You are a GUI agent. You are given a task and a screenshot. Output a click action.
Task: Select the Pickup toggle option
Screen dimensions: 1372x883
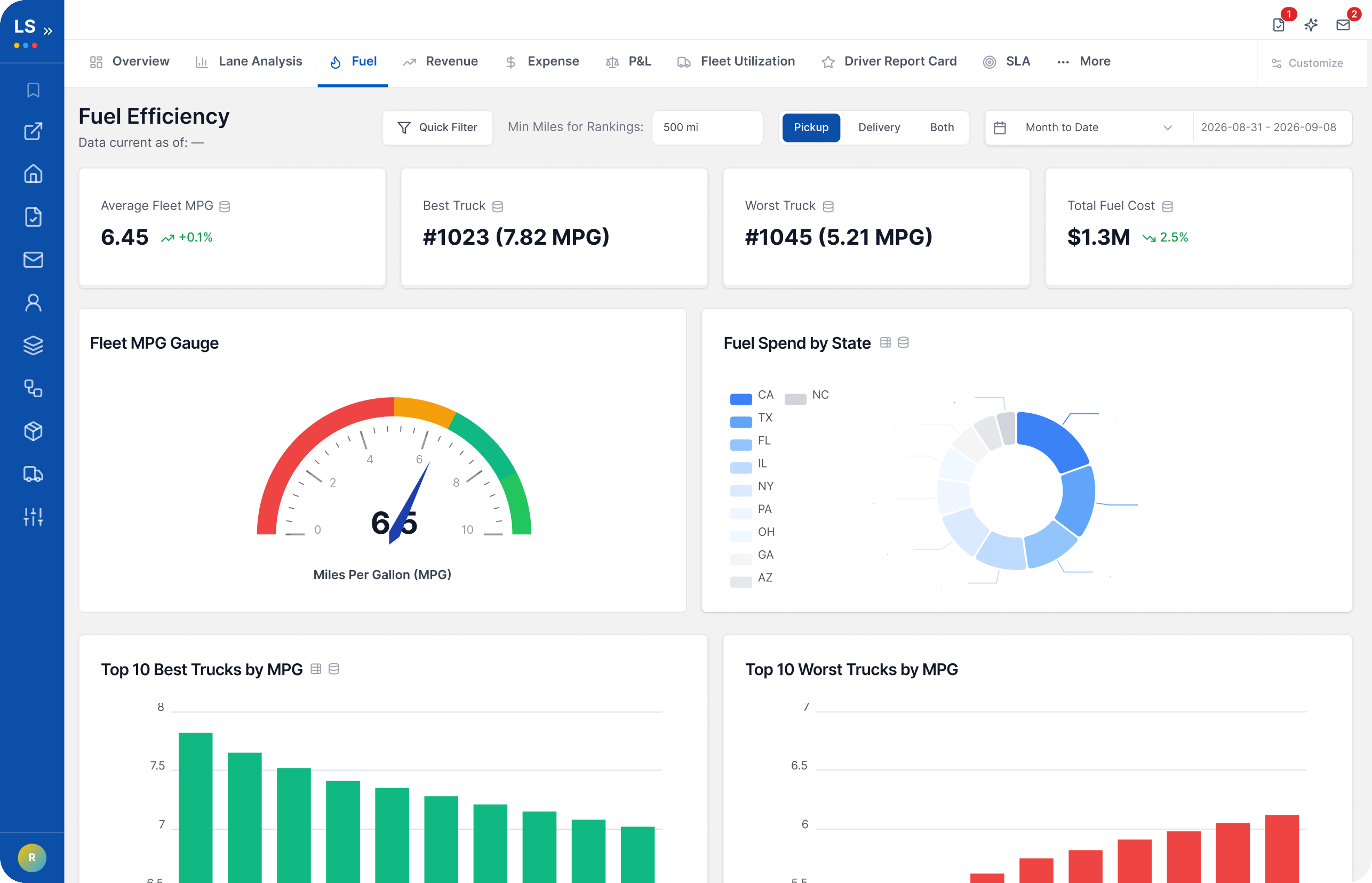(811, 127)
